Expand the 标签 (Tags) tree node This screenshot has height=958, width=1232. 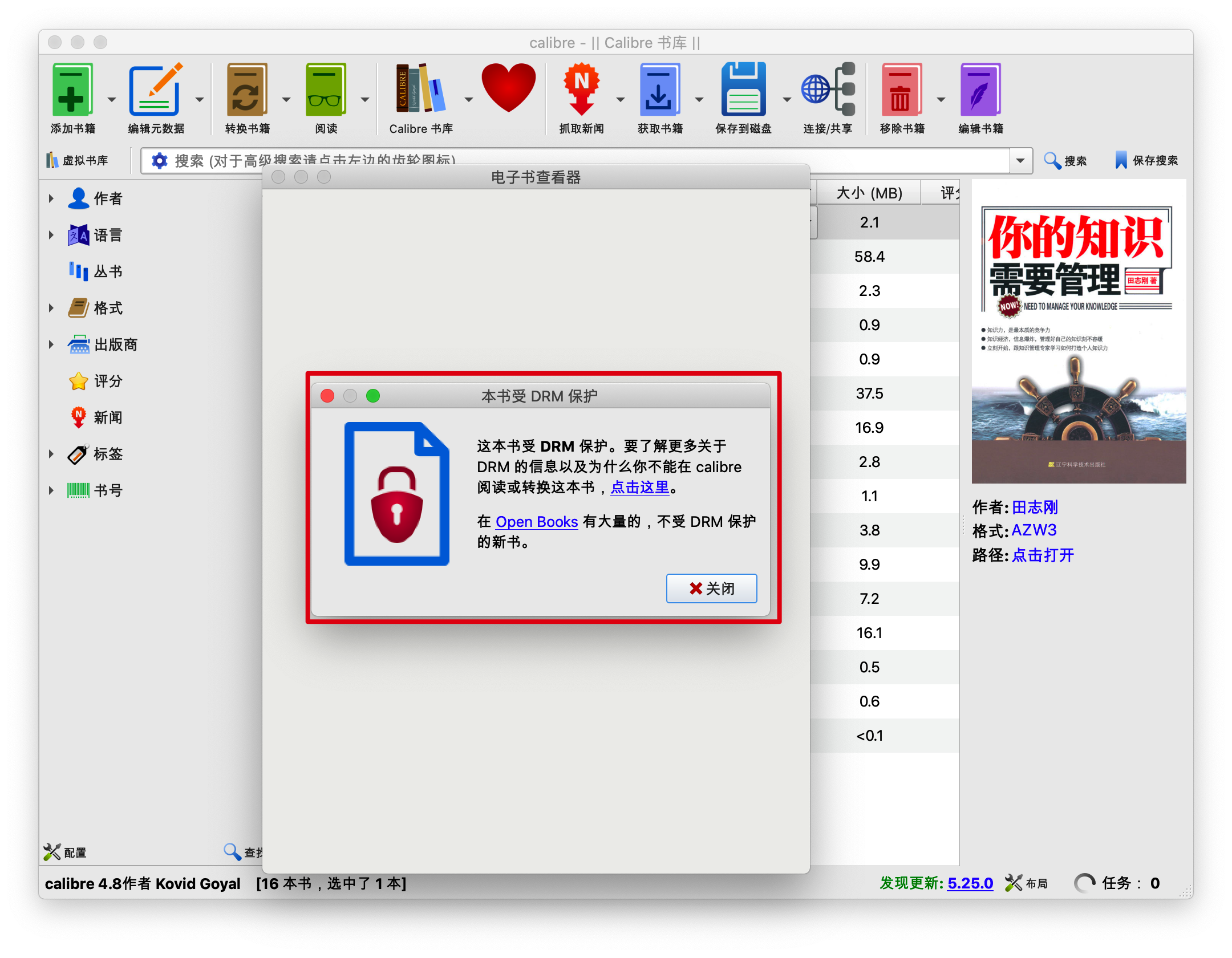(x=51, y=454)
